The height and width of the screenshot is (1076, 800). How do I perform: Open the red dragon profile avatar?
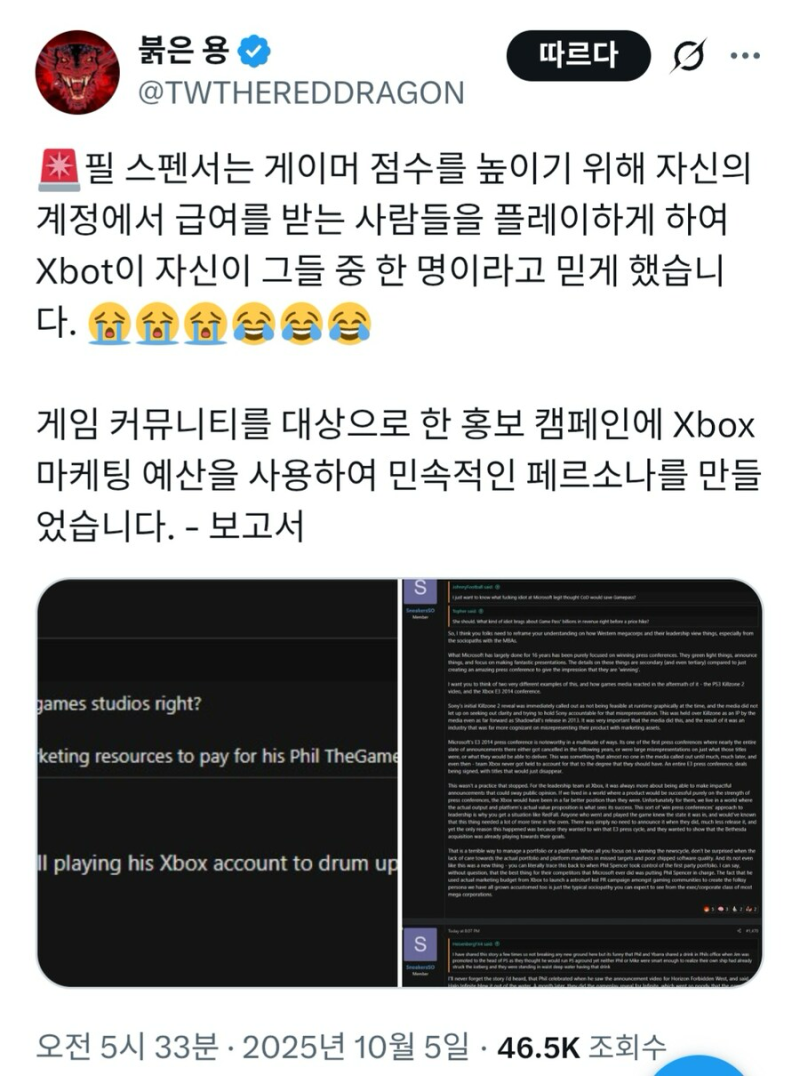coord(77,72)
